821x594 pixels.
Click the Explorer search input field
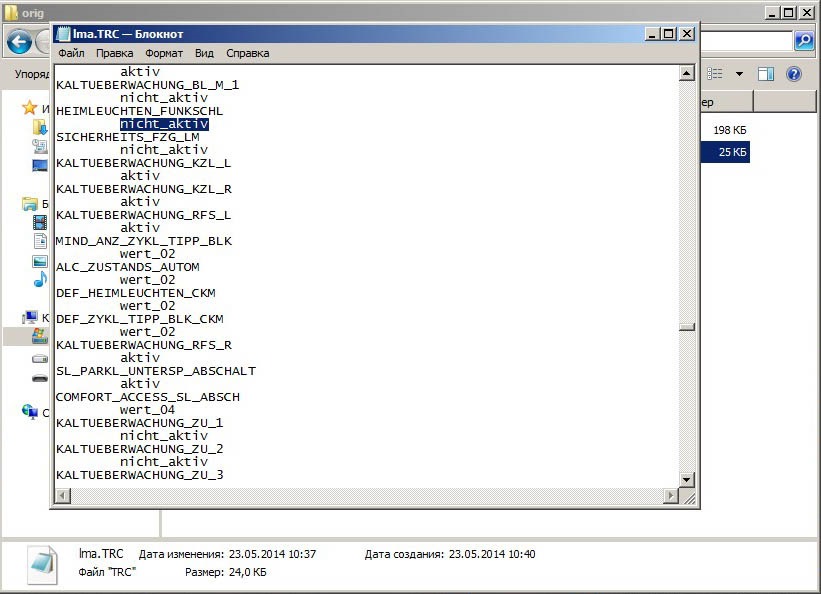(x=747, y=40)
